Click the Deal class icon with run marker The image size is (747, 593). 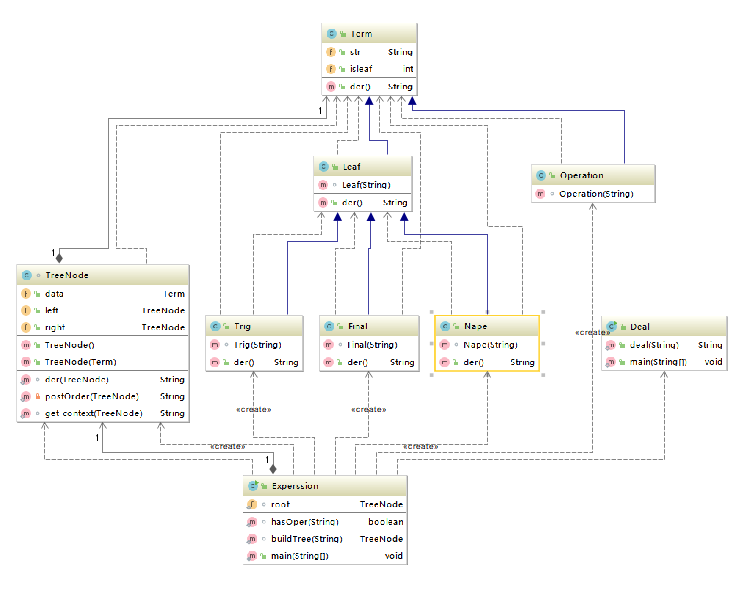612,327
